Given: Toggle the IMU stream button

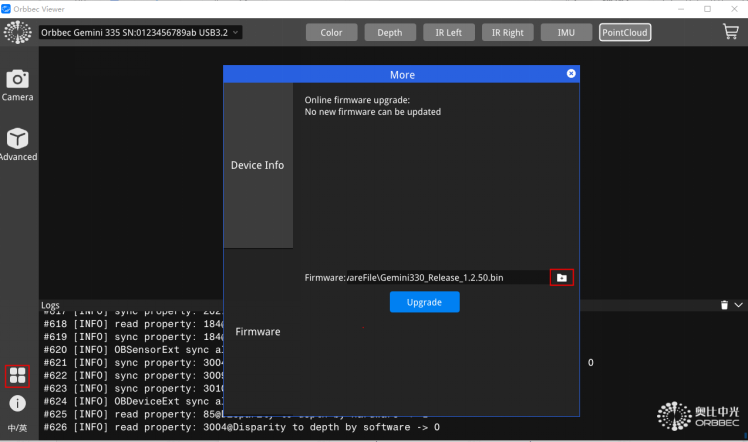Looking at the screenshot, I should tap(566, 32).
